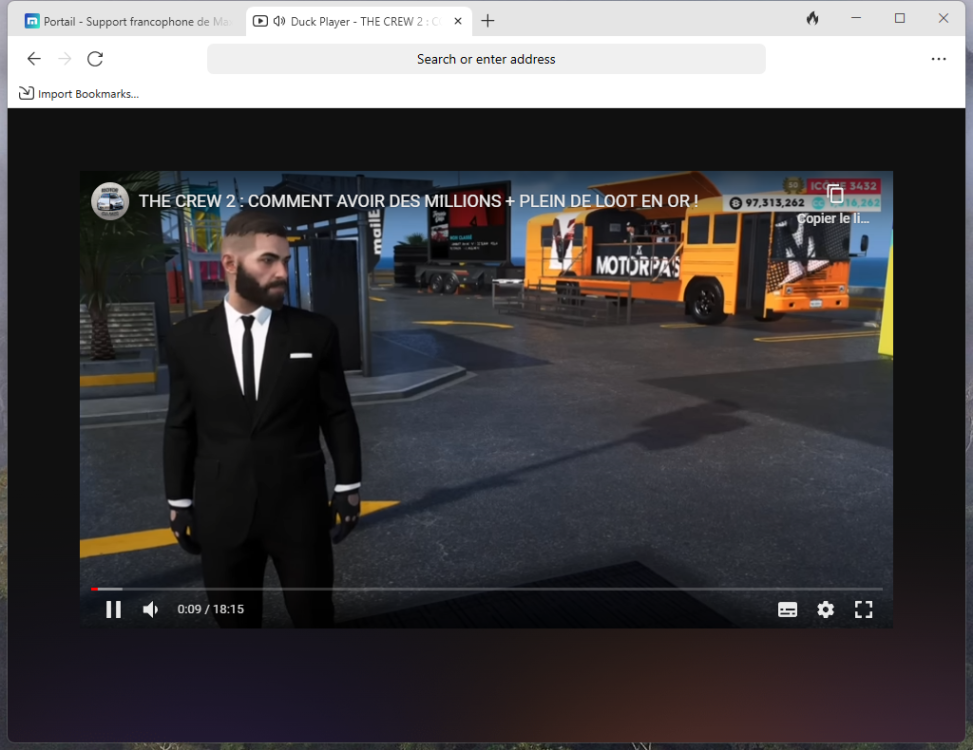
Task: Enter fullscreen mode on the video
Action: 863,609
